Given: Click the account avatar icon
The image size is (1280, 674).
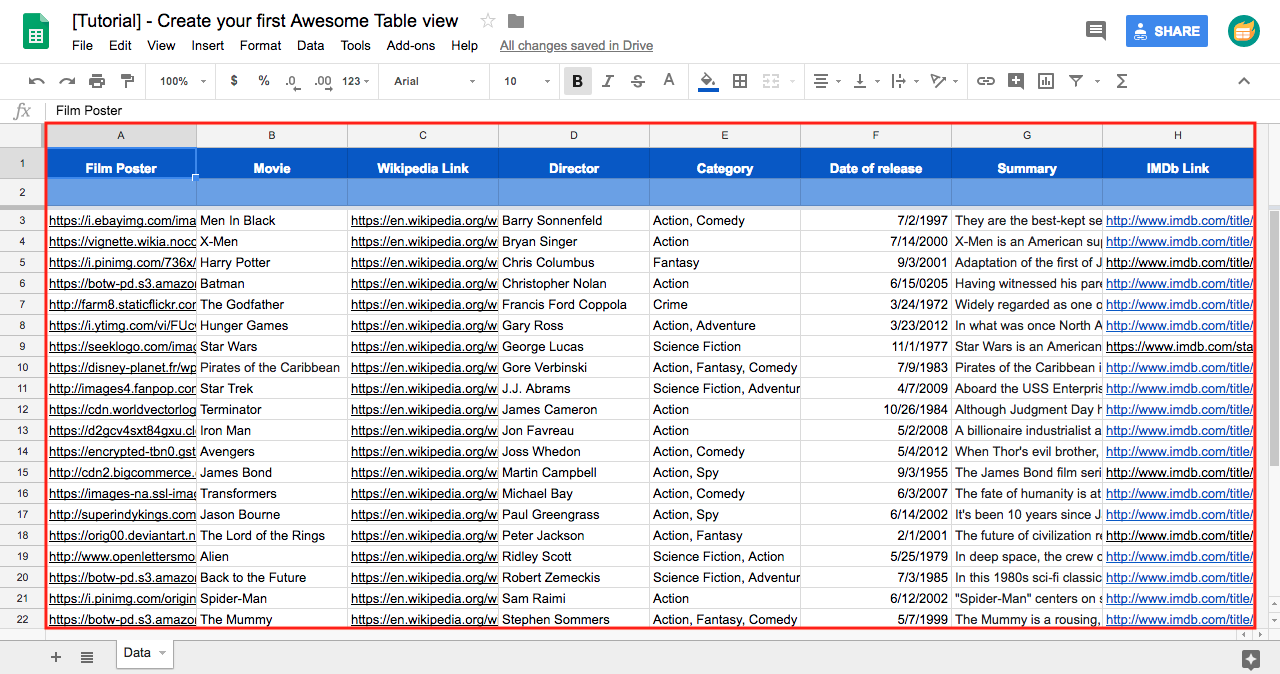Looking at the screenshot, I should (x=1244, y=31).
